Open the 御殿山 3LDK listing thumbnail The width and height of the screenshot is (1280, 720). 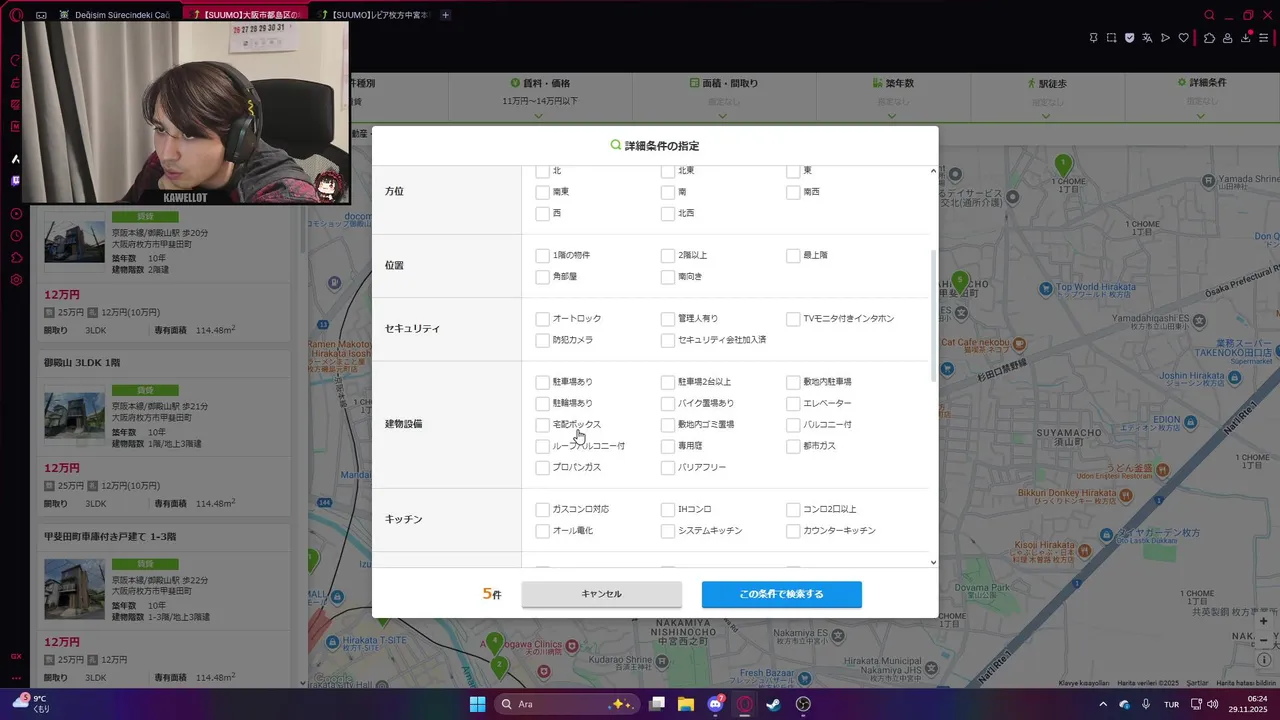[74, 416]
